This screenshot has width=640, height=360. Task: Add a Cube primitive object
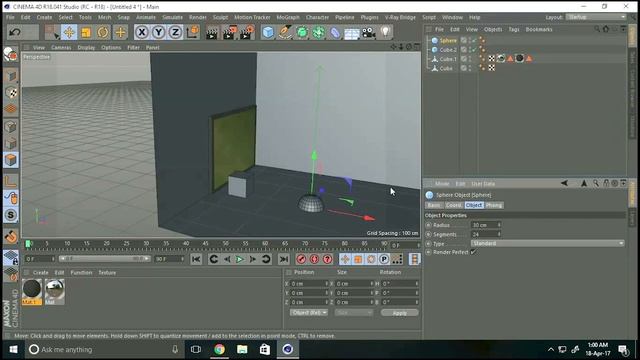268,32
